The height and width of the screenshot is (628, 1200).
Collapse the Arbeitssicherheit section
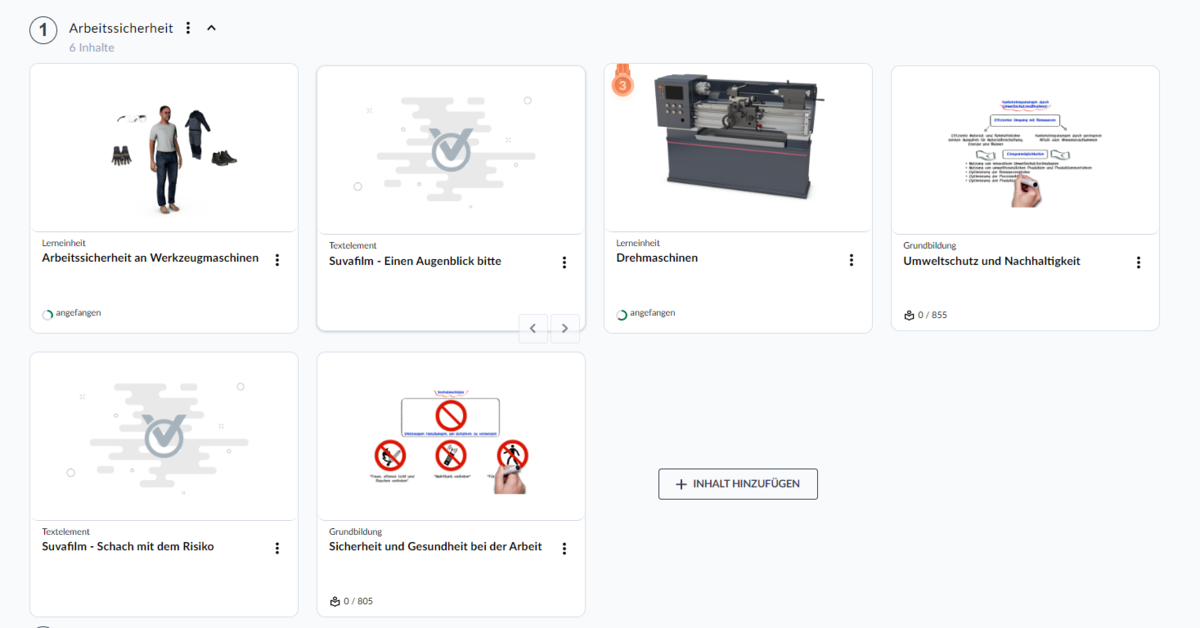point(211,28)
